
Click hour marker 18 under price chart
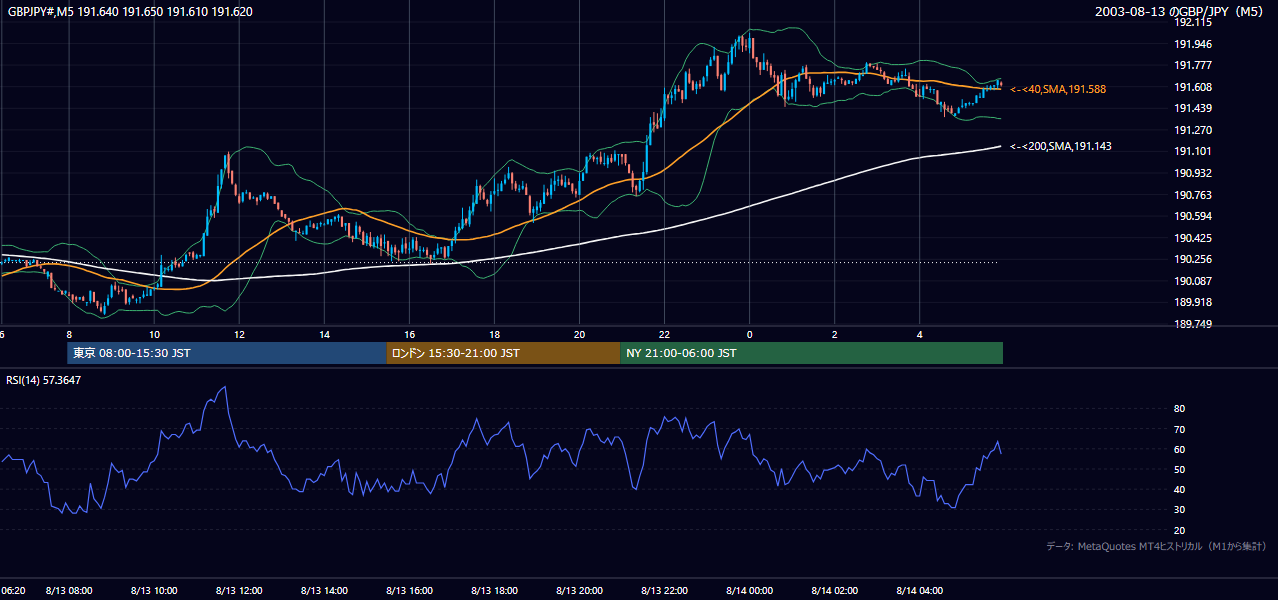coord(494,334)
